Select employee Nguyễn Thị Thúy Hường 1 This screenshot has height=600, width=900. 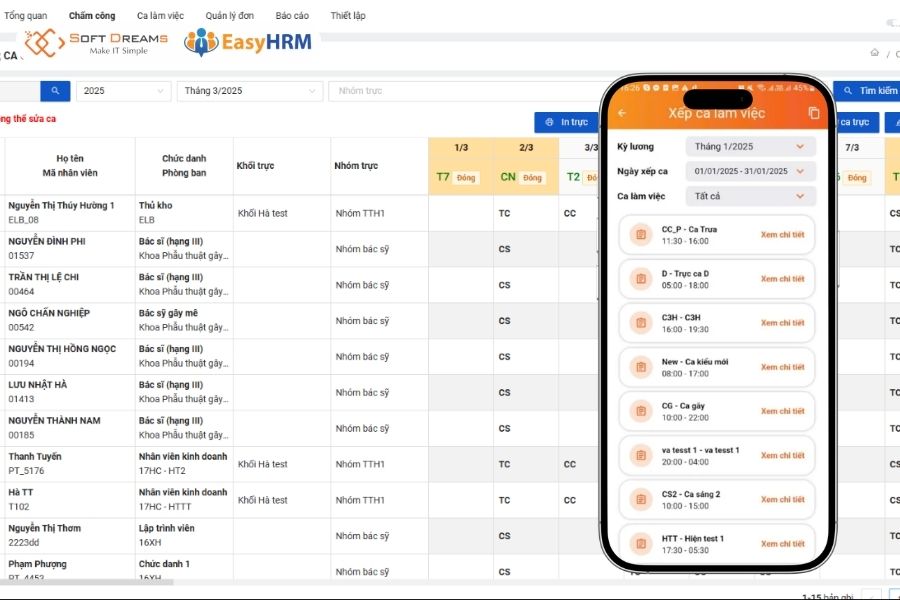pos(61,205)
